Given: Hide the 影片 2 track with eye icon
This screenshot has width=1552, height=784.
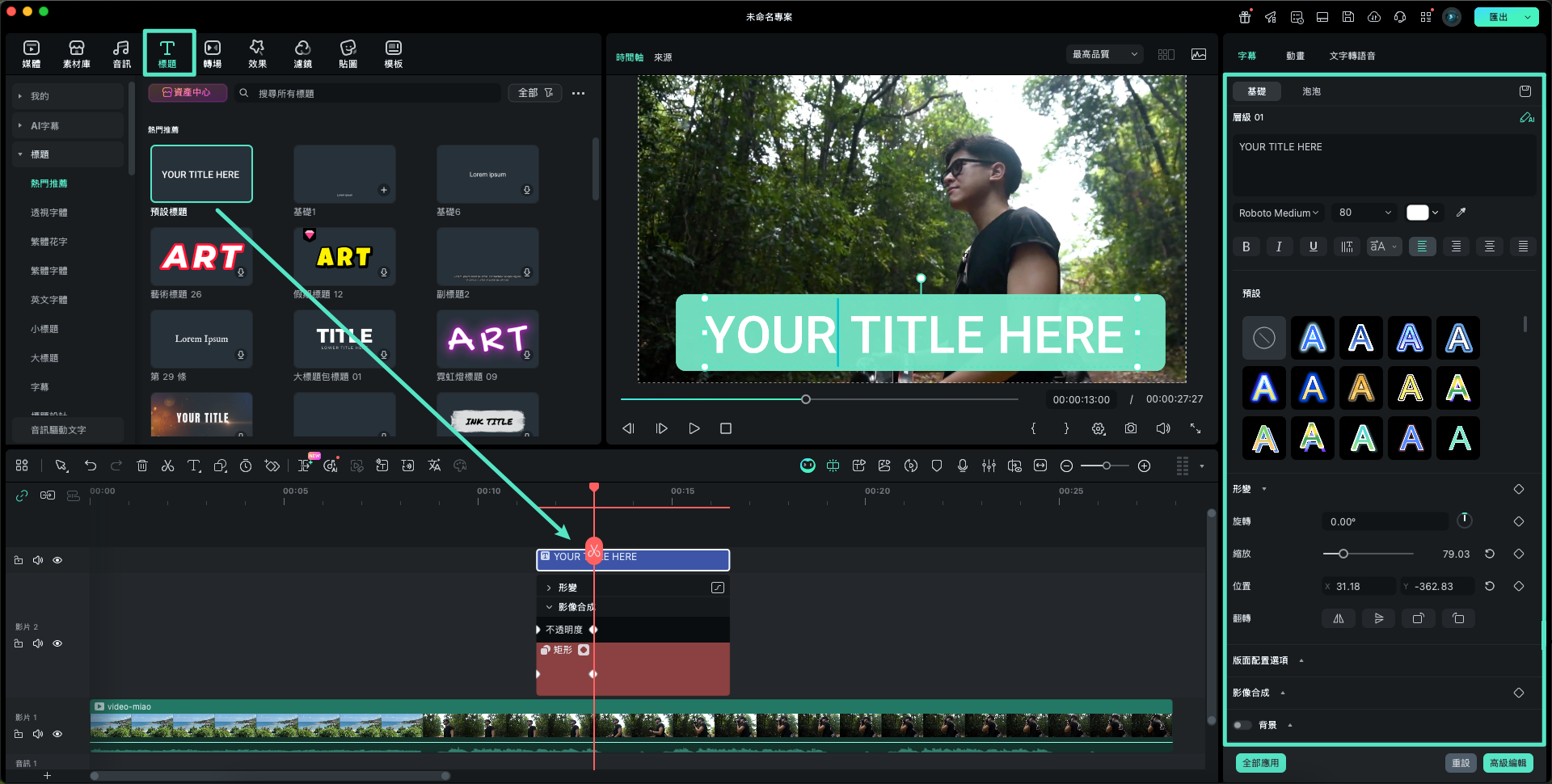Looking at the screenshot, I should (x=57, y=643).
